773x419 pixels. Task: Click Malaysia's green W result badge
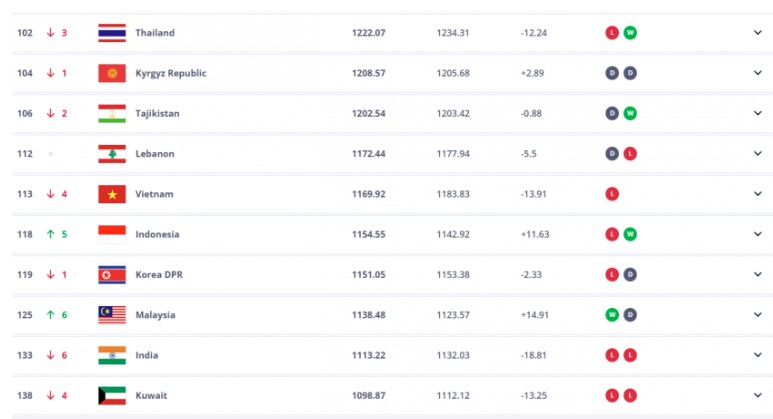pos(612,315)
